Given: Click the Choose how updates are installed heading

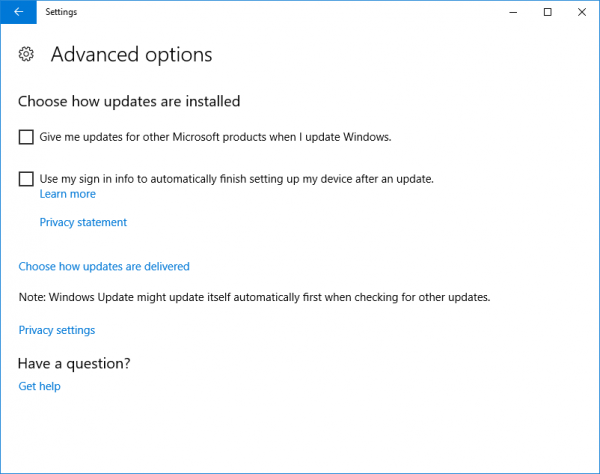Looking at the screenshot, I should pyautogui.click(x=129, y=101).
